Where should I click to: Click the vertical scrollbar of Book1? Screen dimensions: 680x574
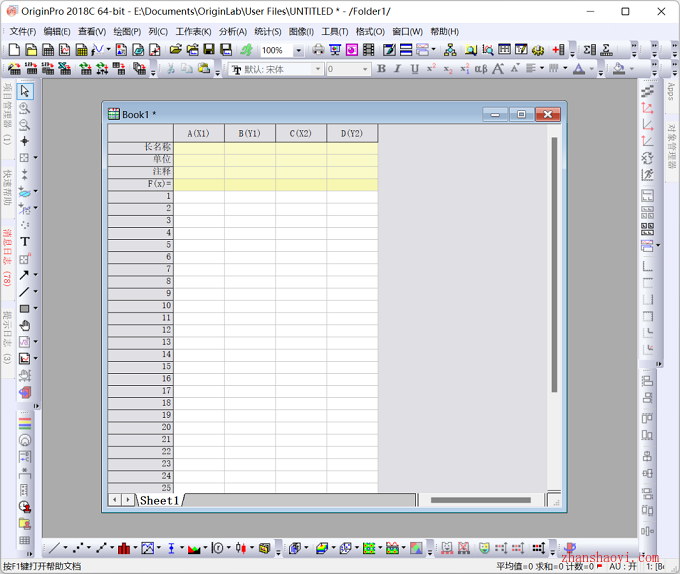click(554, 264)
